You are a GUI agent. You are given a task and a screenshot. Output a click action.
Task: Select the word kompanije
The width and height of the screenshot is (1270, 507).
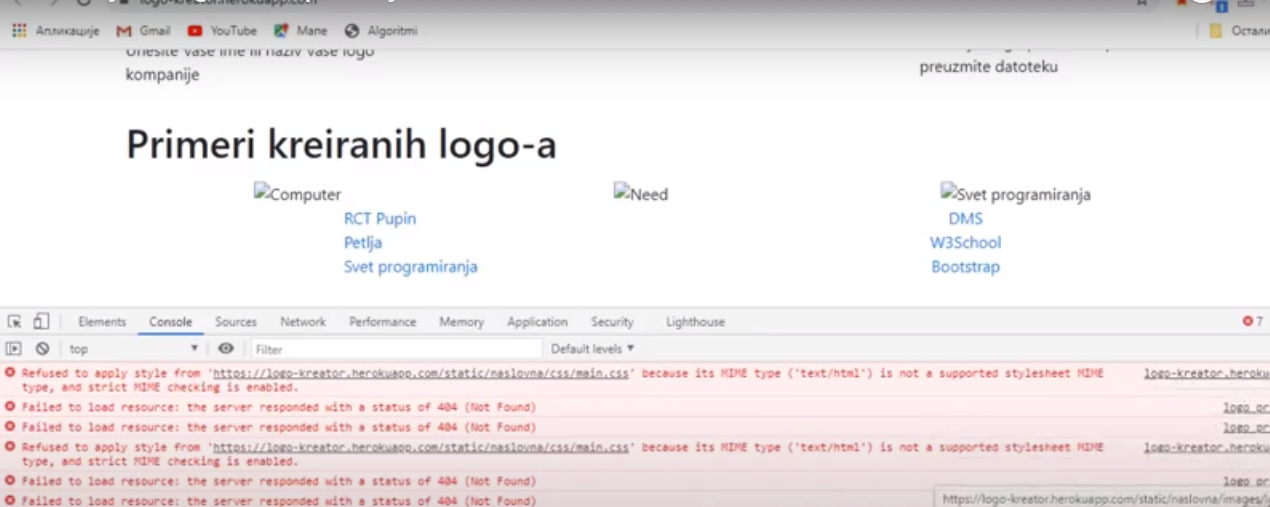coord(162,74)
